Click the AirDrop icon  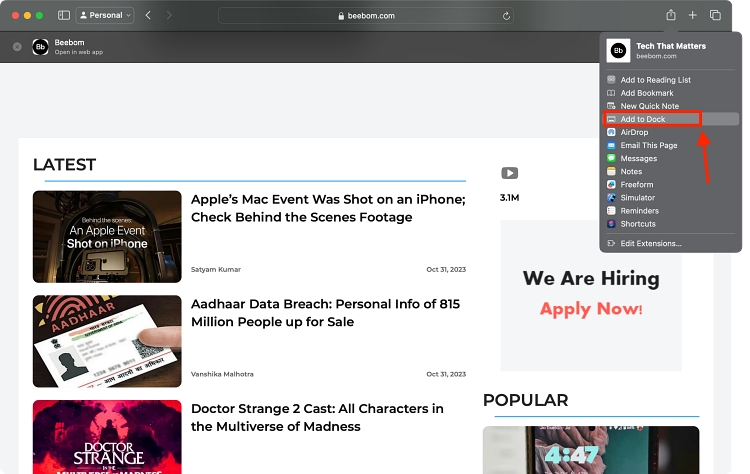point(611,132)
